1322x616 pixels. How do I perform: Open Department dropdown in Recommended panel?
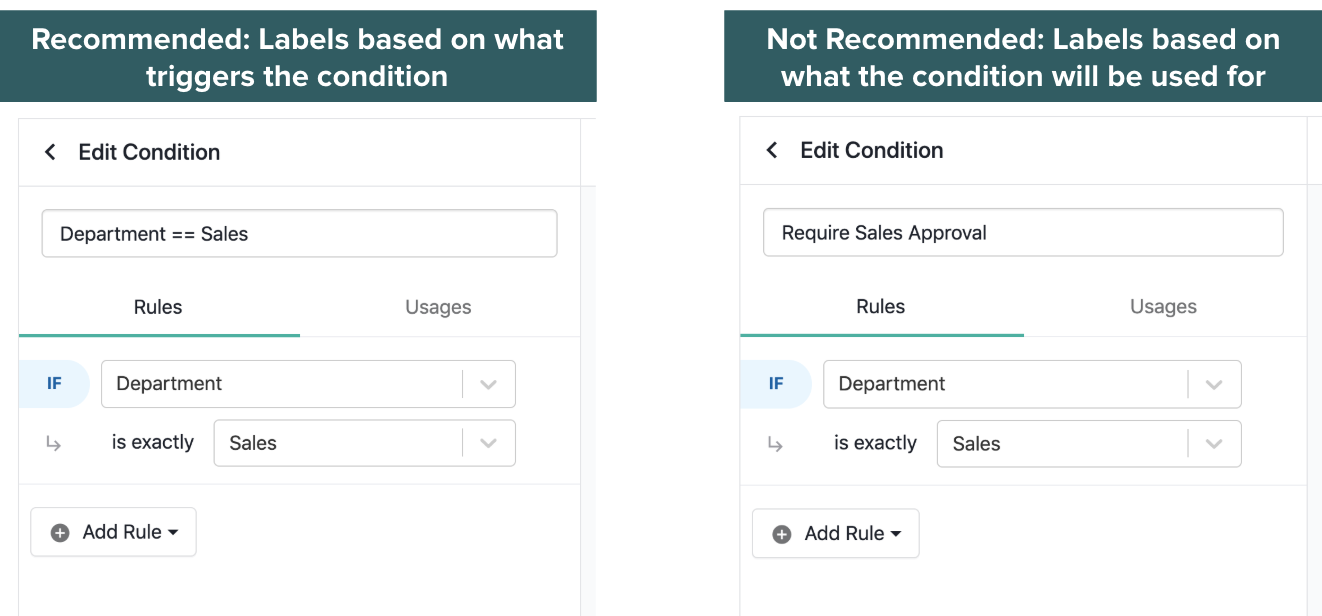pos(308,384)
